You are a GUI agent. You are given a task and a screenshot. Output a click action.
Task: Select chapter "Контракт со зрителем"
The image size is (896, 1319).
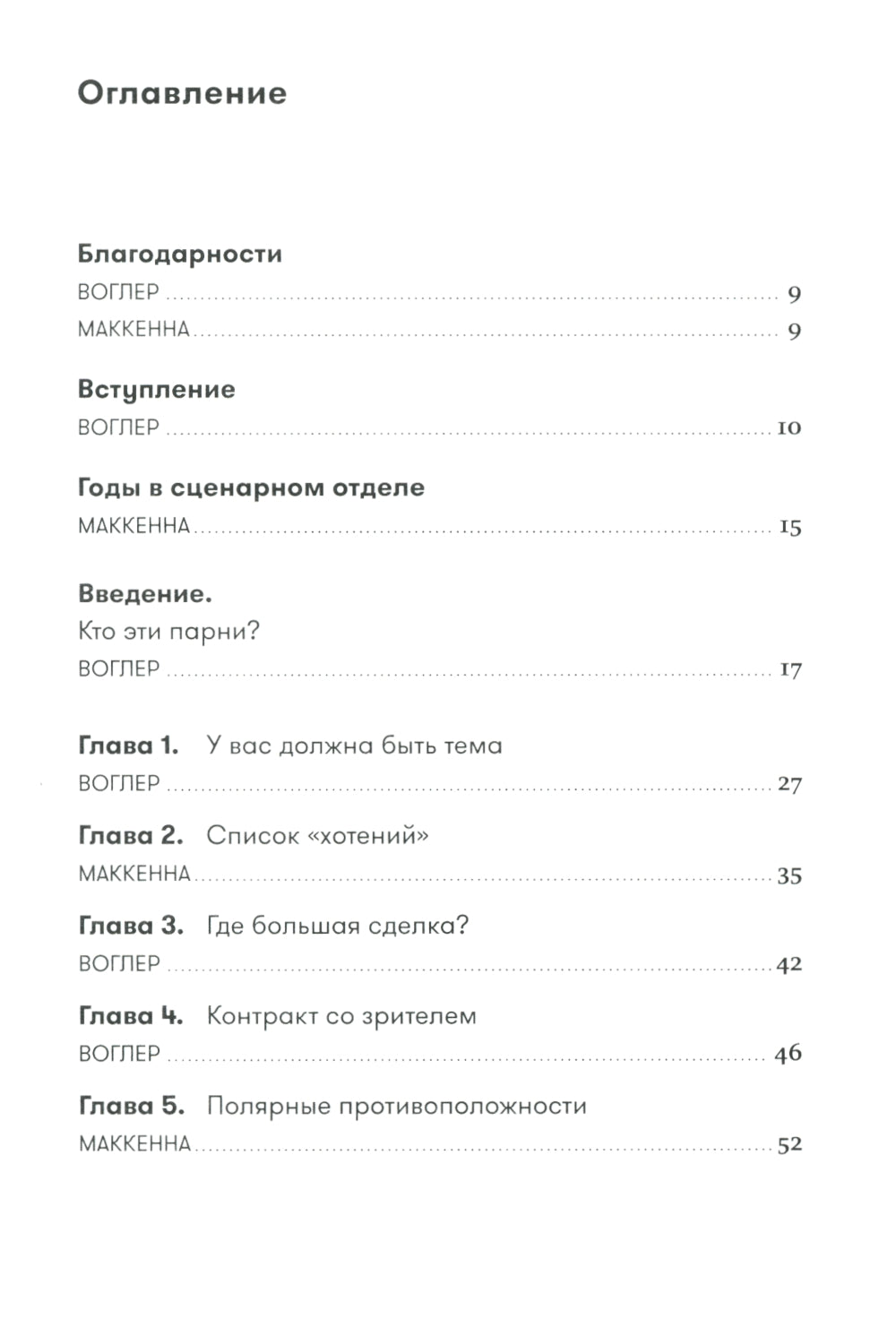point(341,1016)
